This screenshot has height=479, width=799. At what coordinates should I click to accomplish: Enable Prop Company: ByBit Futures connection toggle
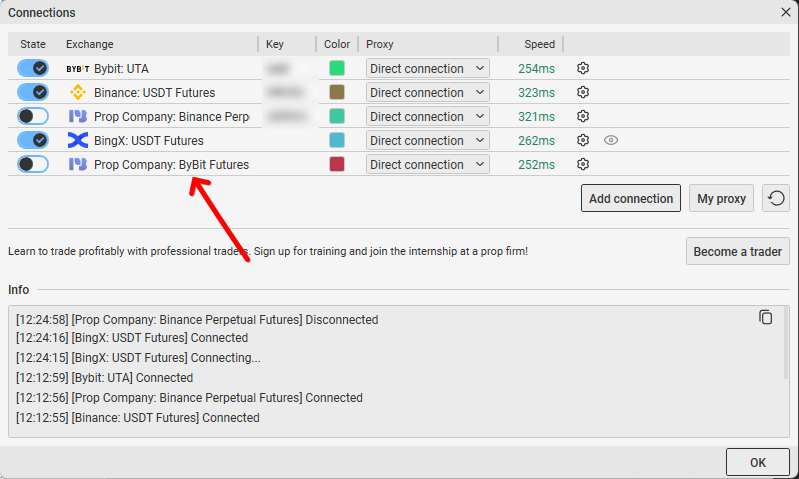coord(33,164)
